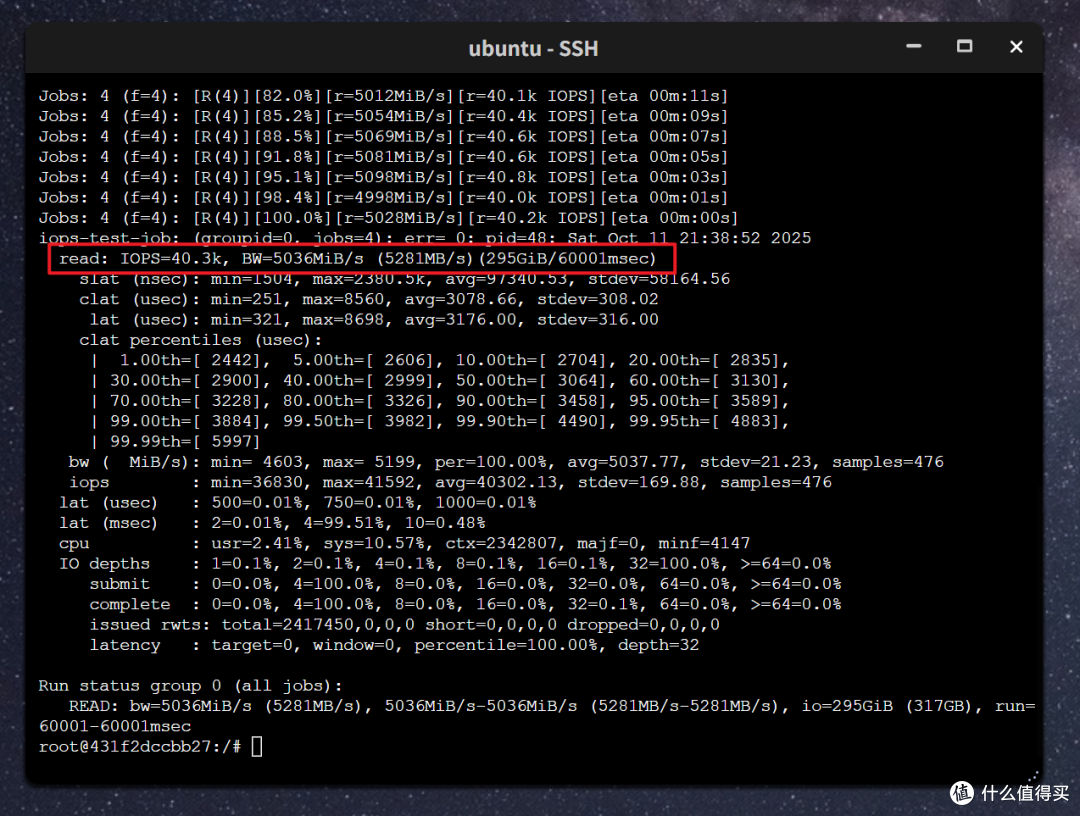The height and width of the screenshot is (816, 1080).
Task: Click the read: IOPS=40.3k summary line
Action: (357, 259)
